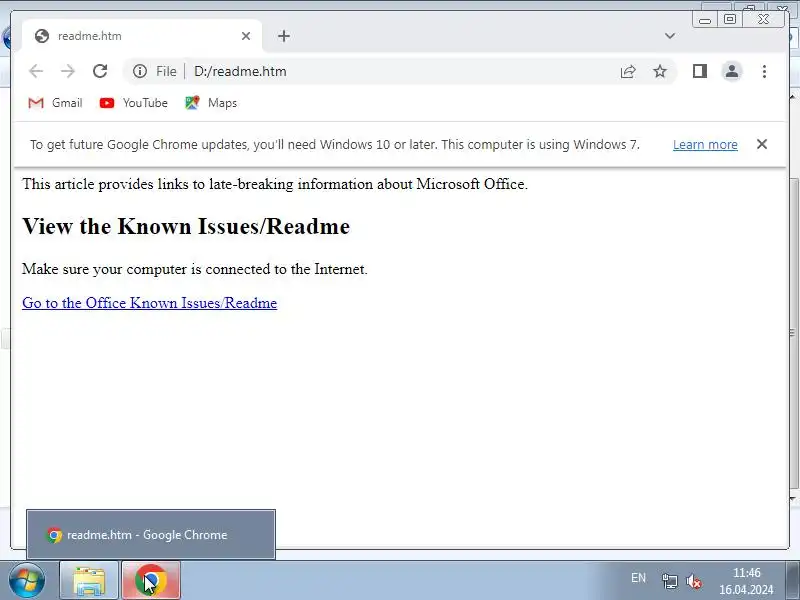Open Windows Explorer from the taskbar
800x600 pixels.
pyautogui.click(x=89, y=581)
